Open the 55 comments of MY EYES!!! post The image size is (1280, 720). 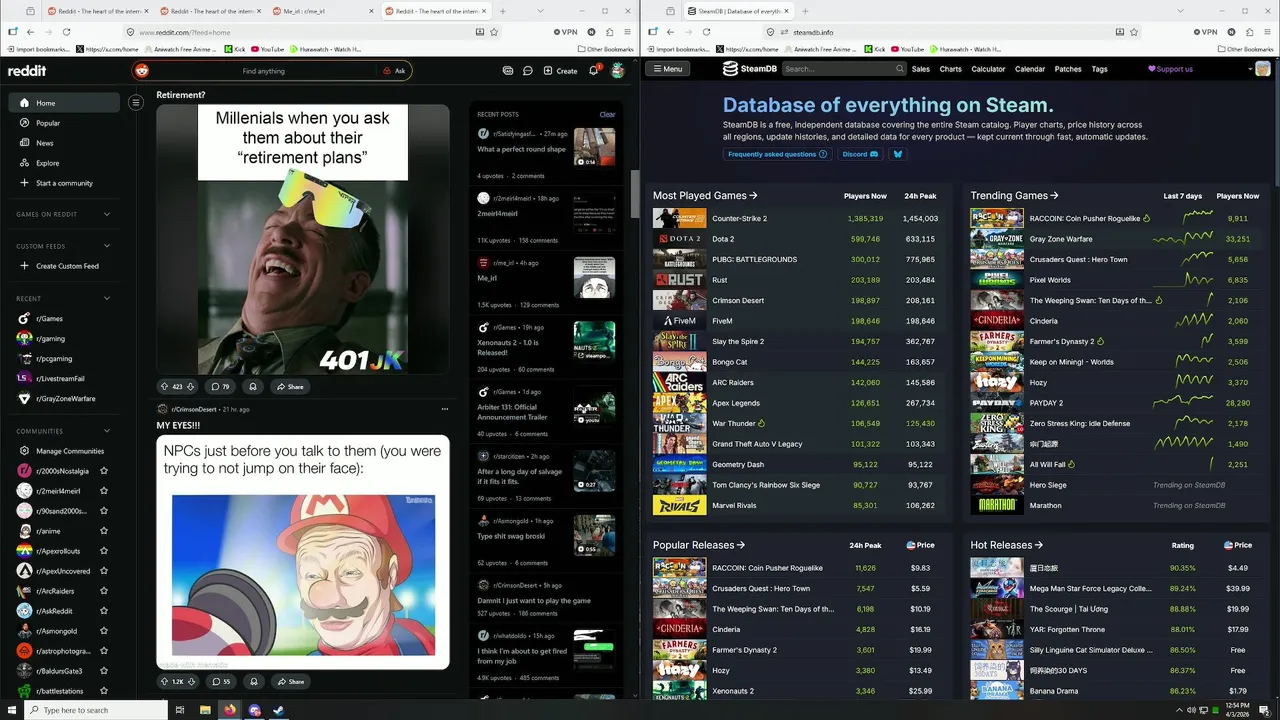pyautogui.click(x=220, y=681)
